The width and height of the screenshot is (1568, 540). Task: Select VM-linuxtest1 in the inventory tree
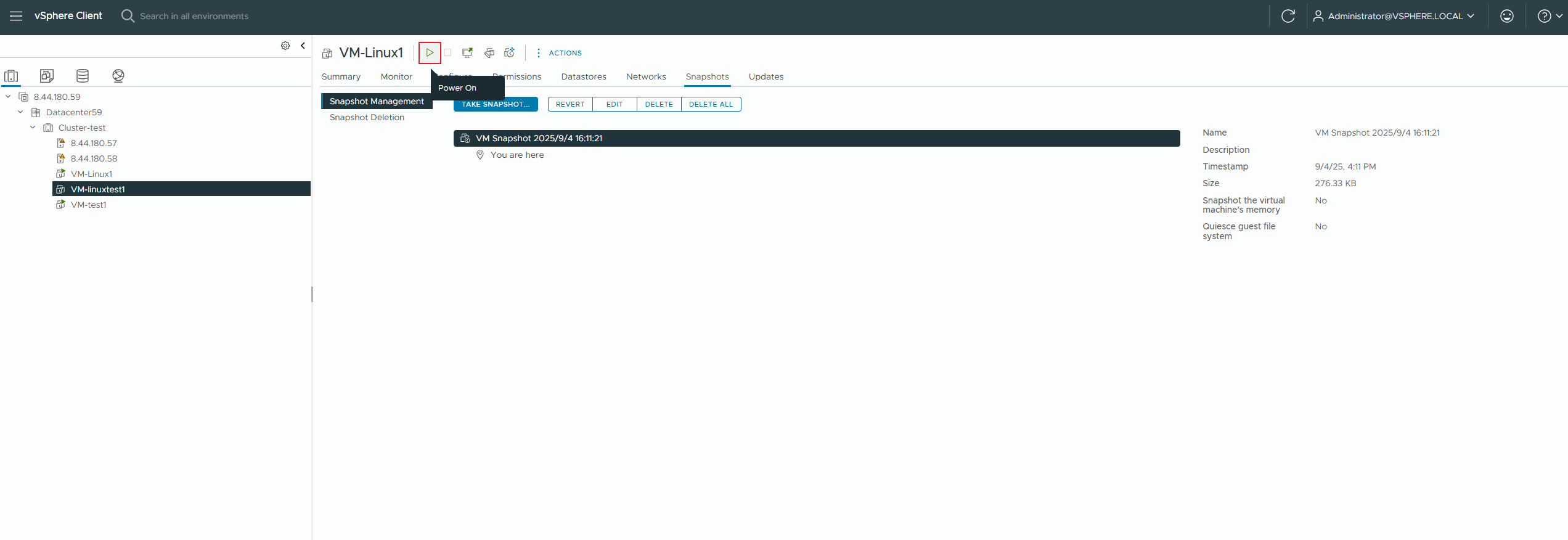181,189
